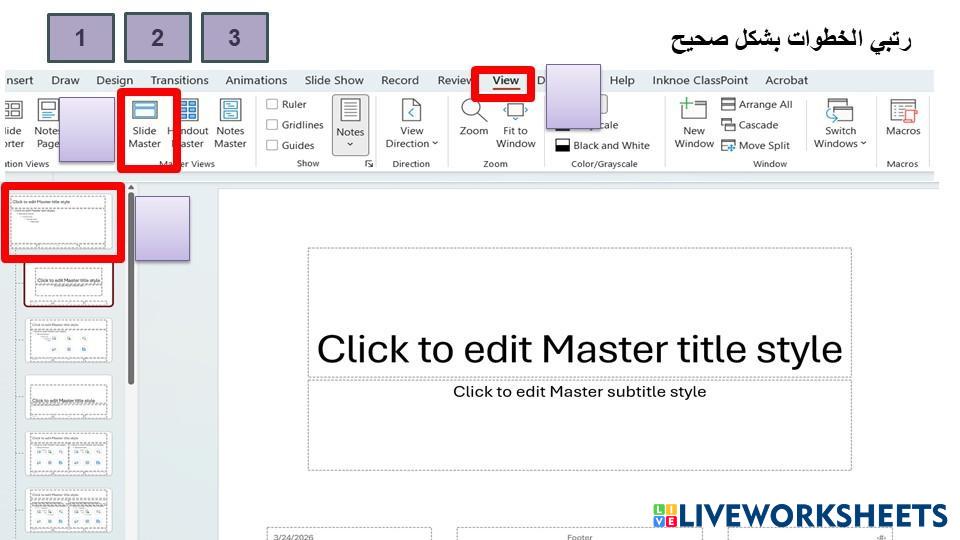
Task: Open a New Window
Action: [694, 123]
